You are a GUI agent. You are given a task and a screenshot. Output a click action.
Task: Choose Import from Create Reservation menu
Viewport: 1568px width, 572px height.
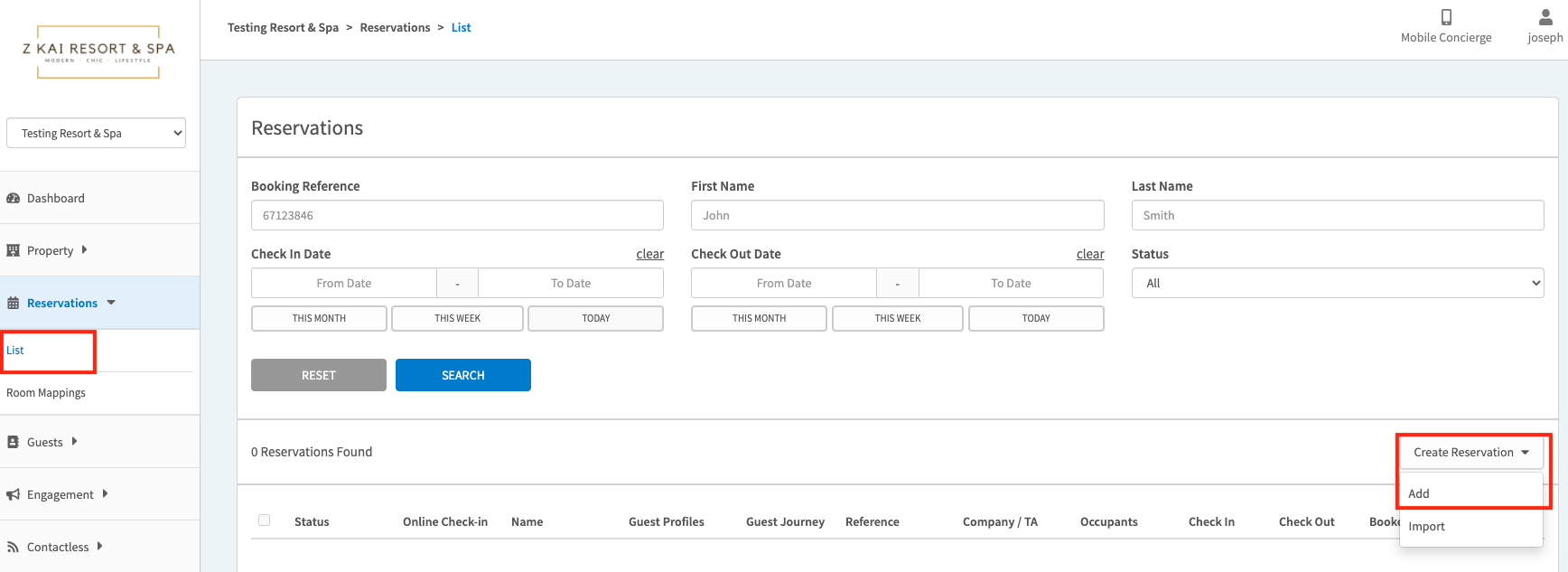1426,526
